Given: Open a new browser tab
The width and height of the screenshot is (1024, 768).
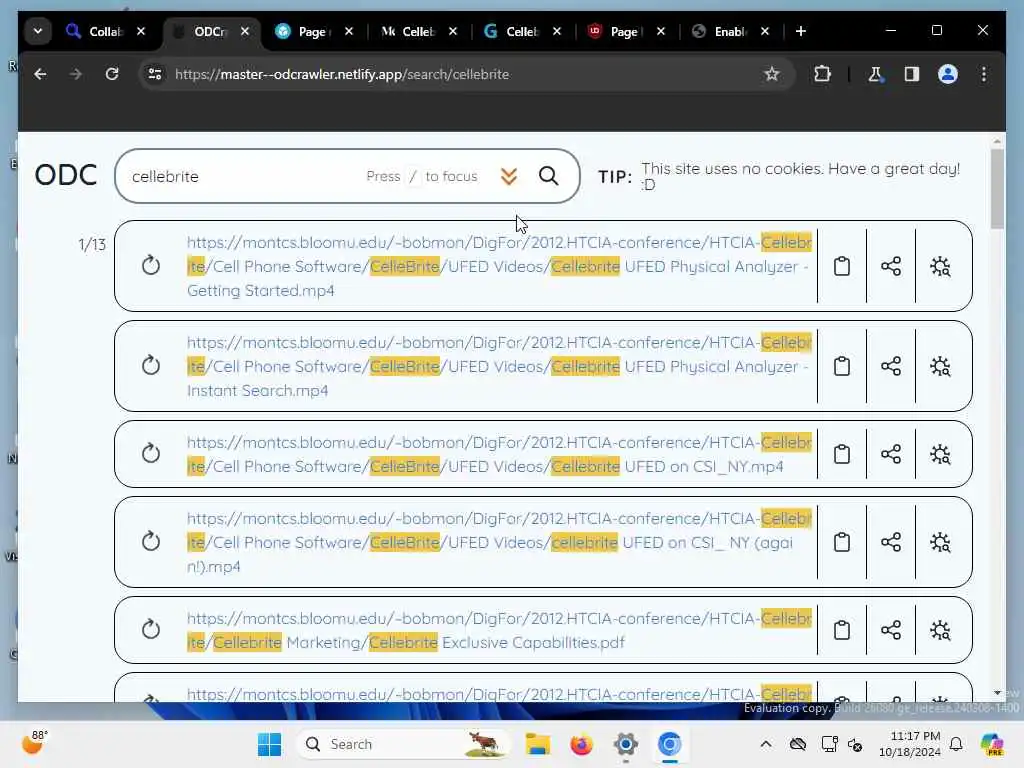Looking at the screenshot, I should [801, 31].
